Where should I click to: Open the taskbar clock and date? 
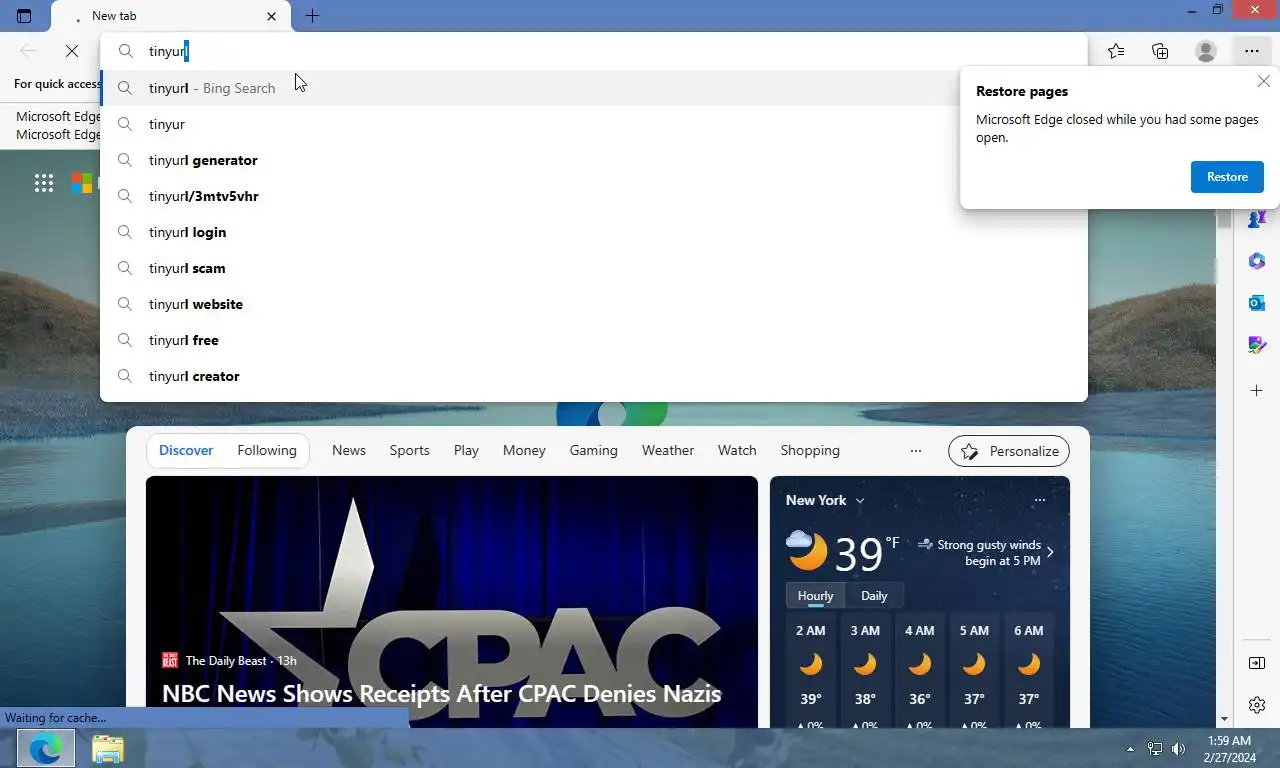pyautogui.click(x=1230, y=748)
